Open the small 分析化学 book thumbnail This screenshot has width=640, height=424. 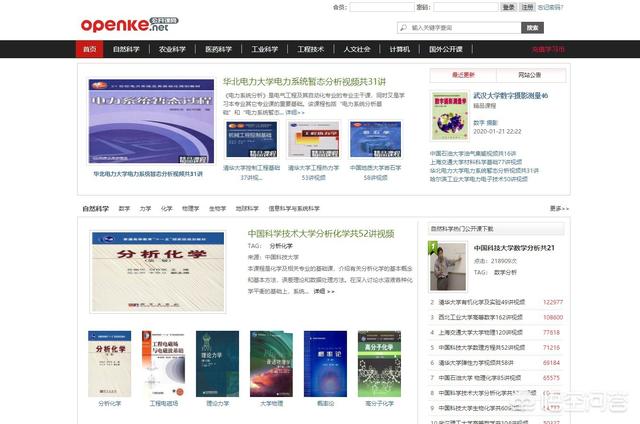[109, 364]
